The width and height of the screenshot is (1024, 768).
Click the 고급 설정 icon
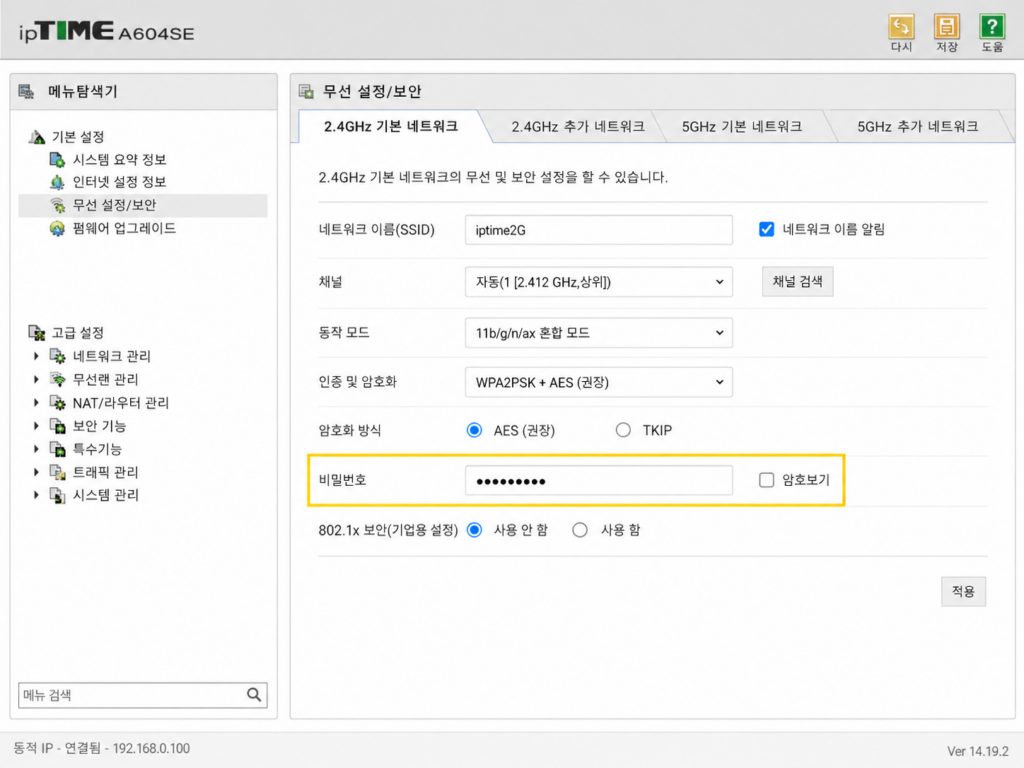point(37,333)
